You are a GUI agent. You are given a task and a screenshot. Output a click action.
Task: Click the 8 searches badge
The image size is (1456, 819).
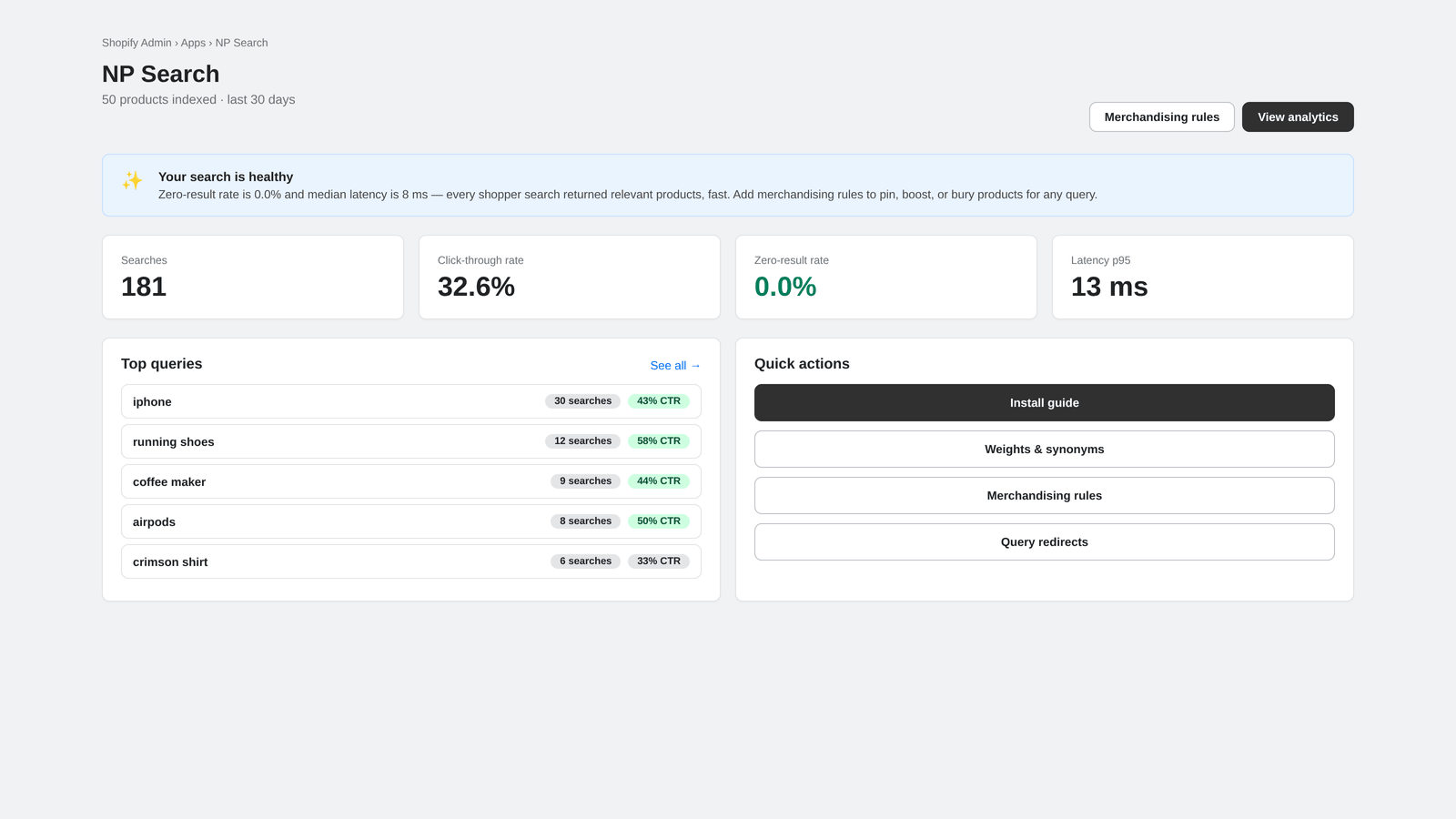tap(585, 521)
